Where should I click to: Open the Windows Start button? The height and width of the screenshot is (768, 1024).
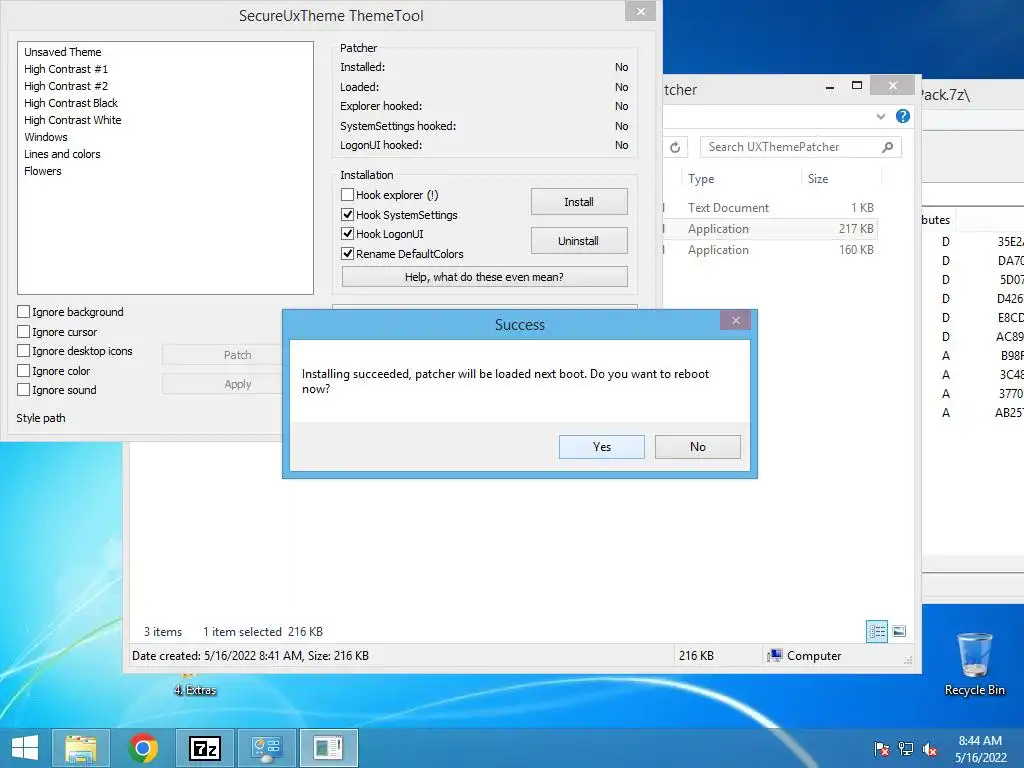[25, 748]
